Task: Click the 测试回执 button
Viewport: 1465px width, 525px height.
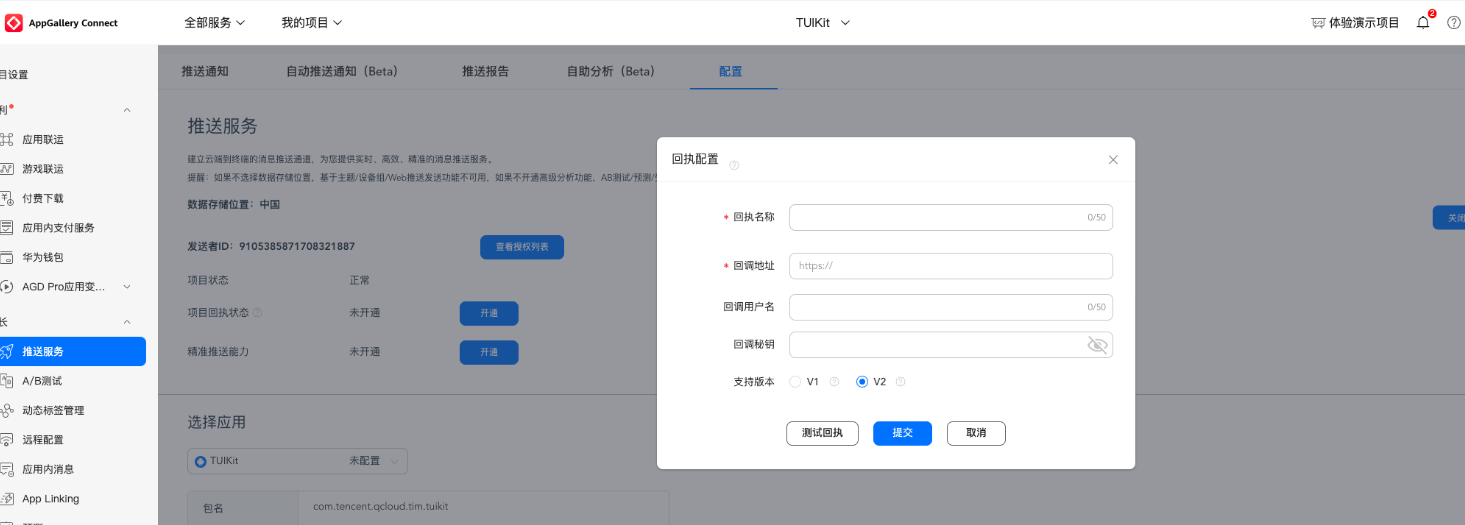Action: click(x=822, y=433)
